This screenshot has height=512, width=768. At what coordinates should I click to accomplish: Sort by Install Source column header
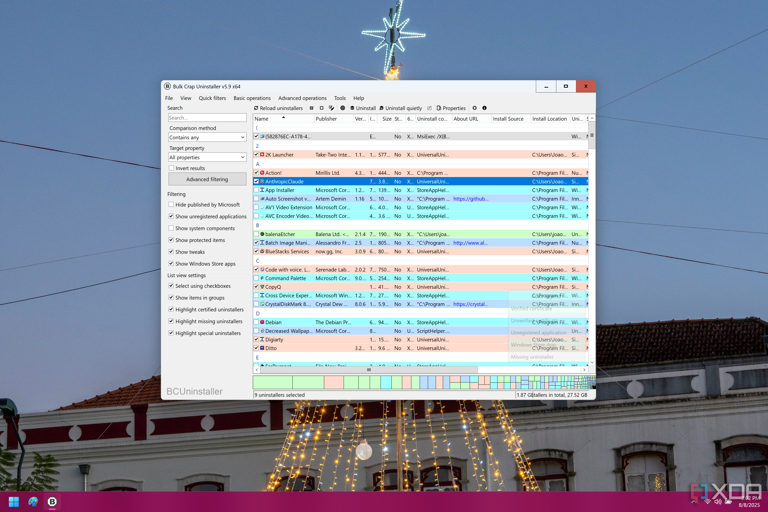point(511,119)
